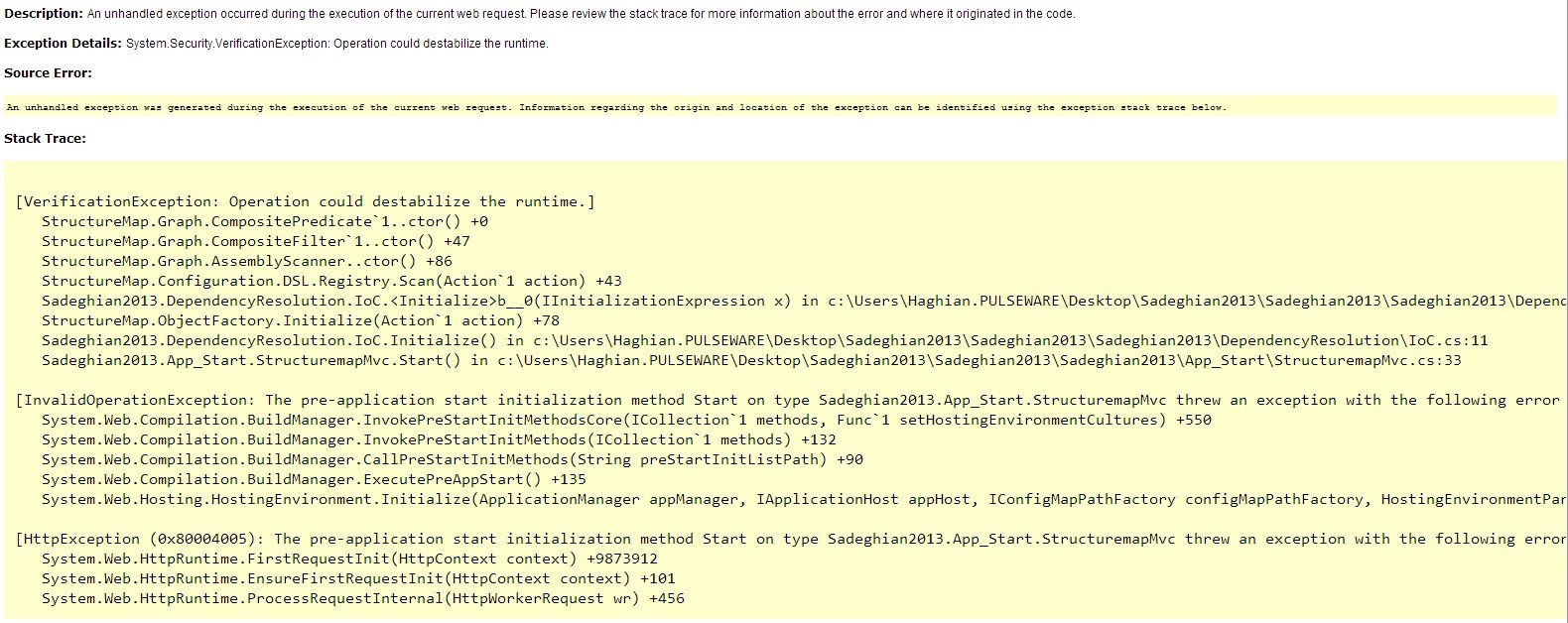This screenshot has height=623, width=1568.
Task: Click the unhandled exception message in the source error box
Action: pos(615,107)
